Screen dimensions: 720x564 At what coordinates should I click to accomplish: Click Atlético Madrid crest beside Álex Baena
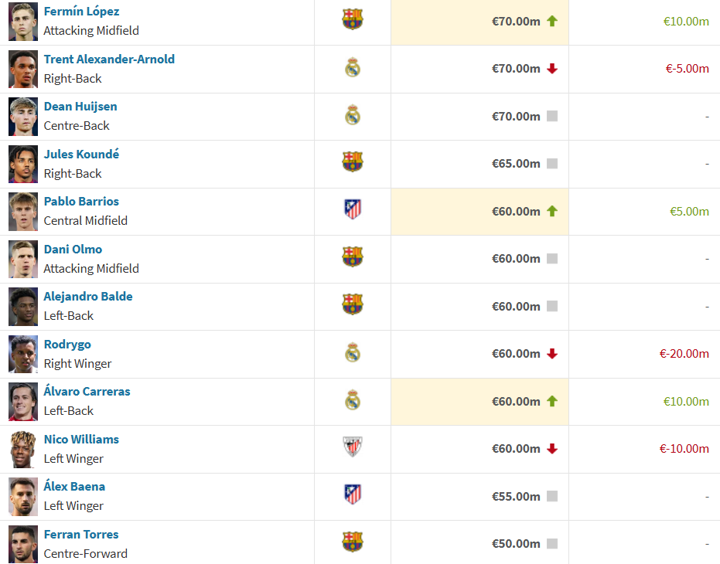(352, 494)
